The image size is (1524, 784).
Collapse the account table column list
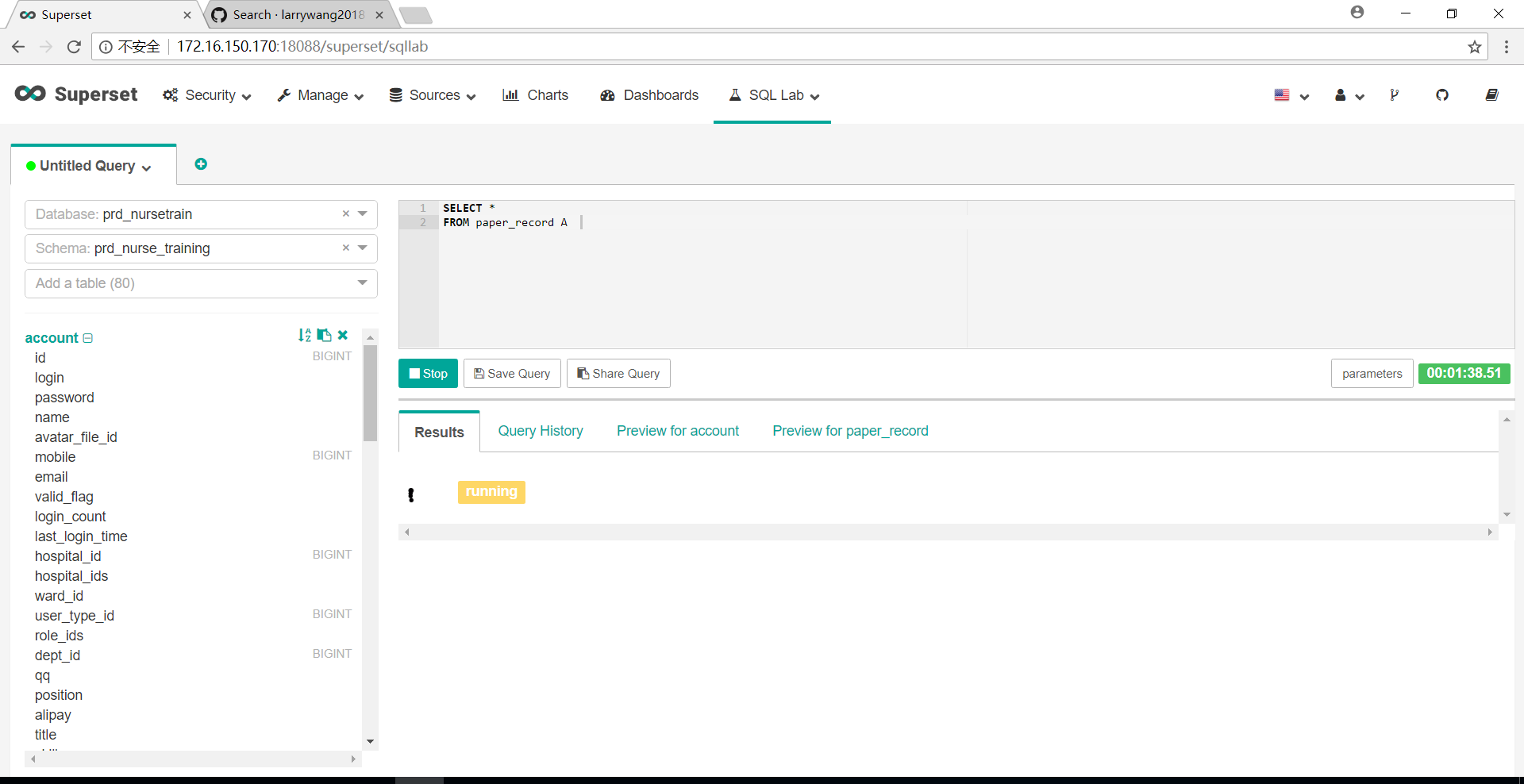coord(87,337)
